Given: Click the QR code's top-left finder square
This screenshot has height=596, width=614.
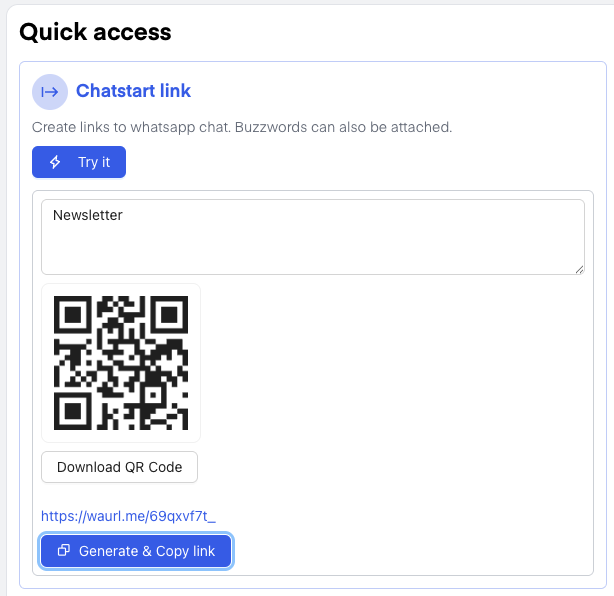Looking at the screenshot, I should pyautogui.click(x=73, y=315).
